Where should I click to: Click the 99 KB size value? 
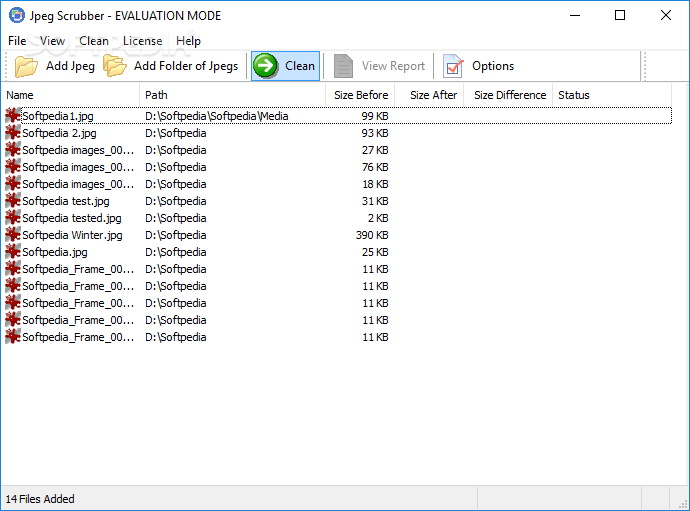tap(374, 116)
